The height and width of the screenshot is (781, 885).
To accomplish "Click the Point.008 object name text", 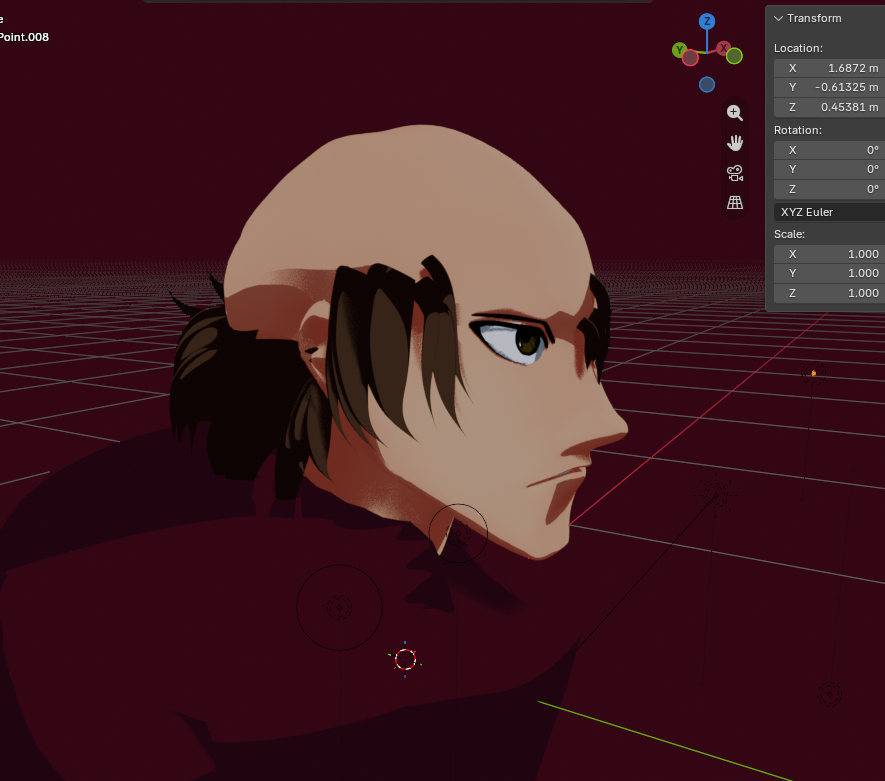I will click(x=24, y=37).
